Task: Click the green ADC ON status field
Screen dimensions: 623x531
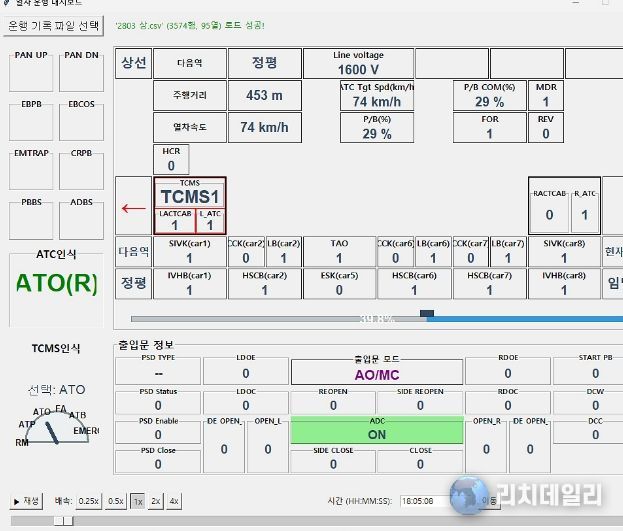Action: tap(377, 430)
